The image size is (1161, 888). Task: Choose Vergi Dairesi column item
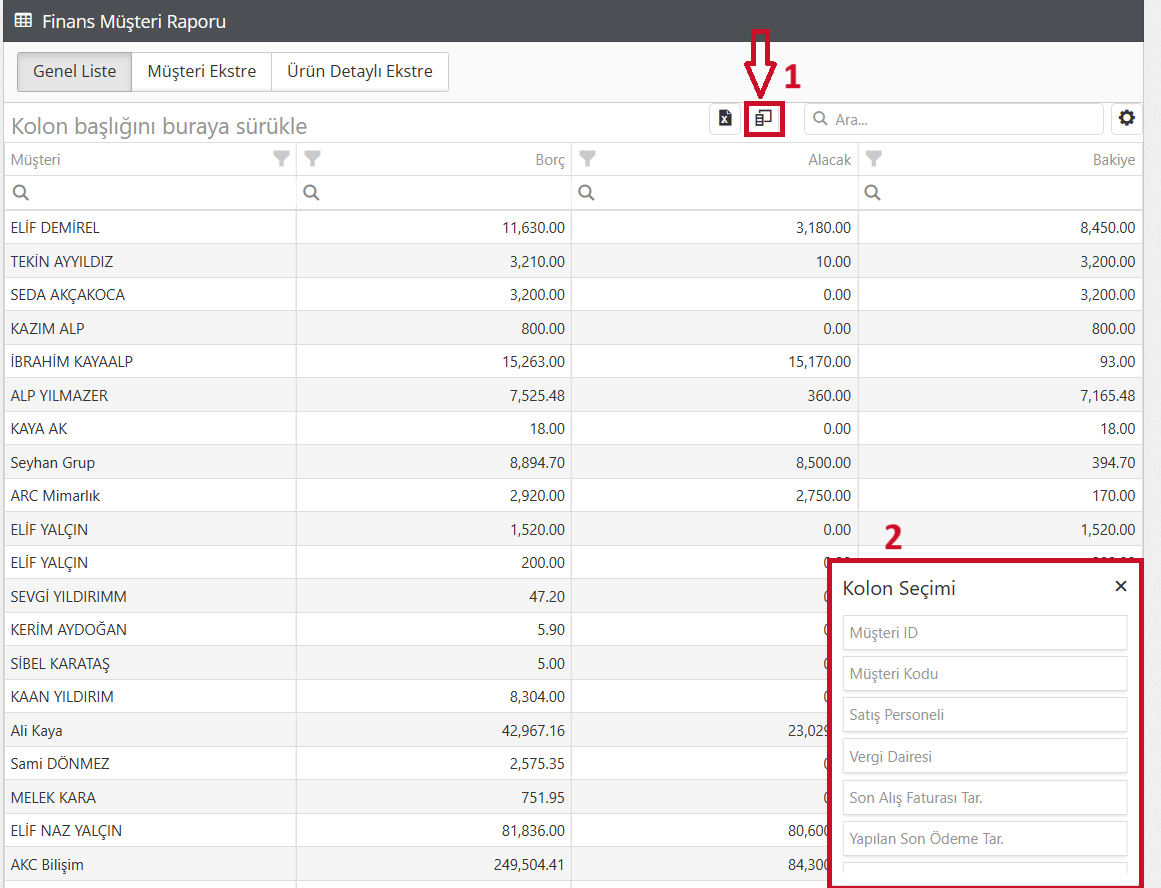[984, 757]
